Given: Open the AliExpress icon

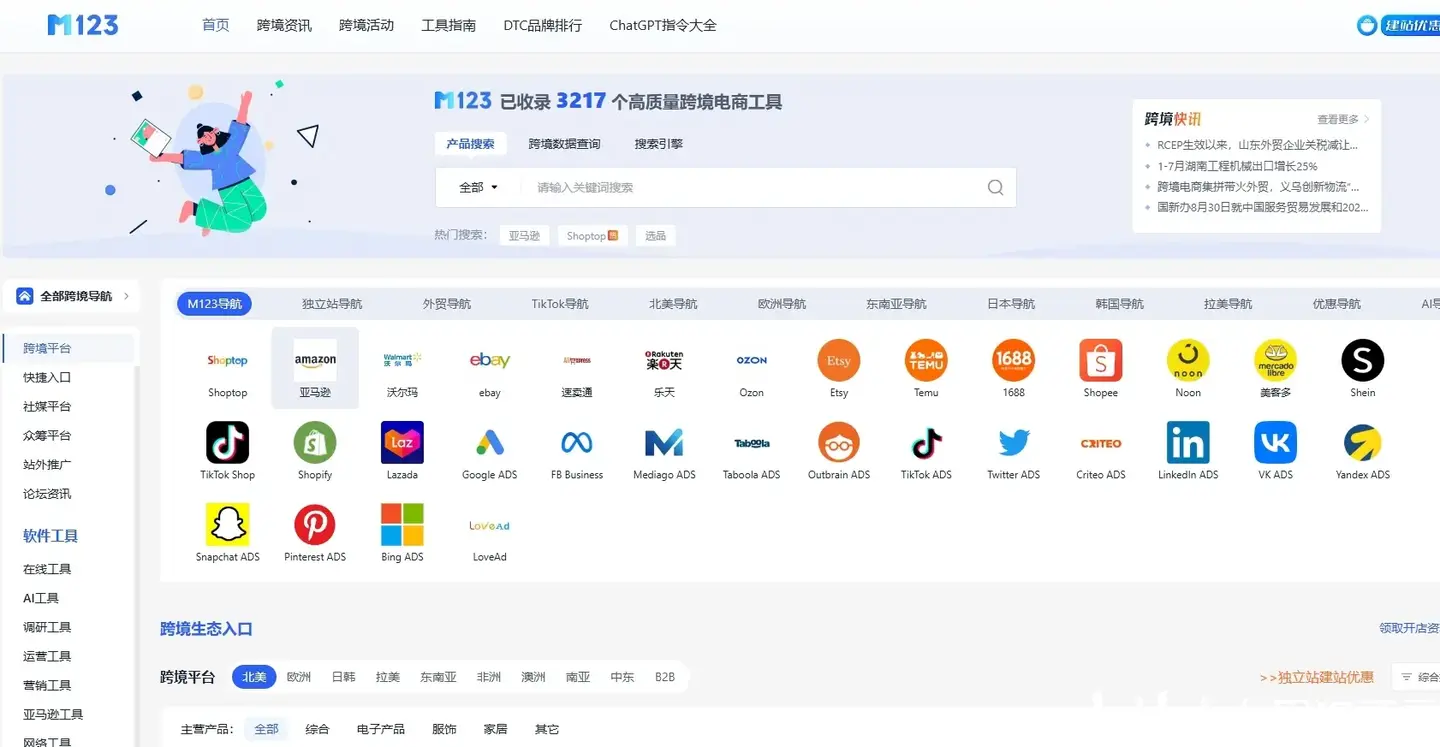Looking at the screenshot, I should [x=577, y=361].
